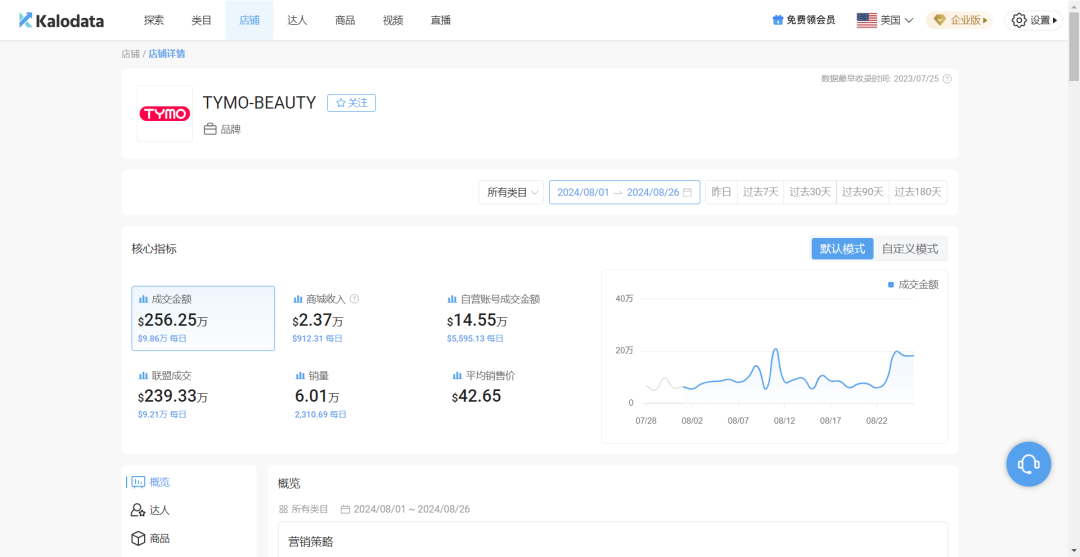Click the gift icon for 免费领会员
Viewport: 1080px width, 557px height.
778,20
